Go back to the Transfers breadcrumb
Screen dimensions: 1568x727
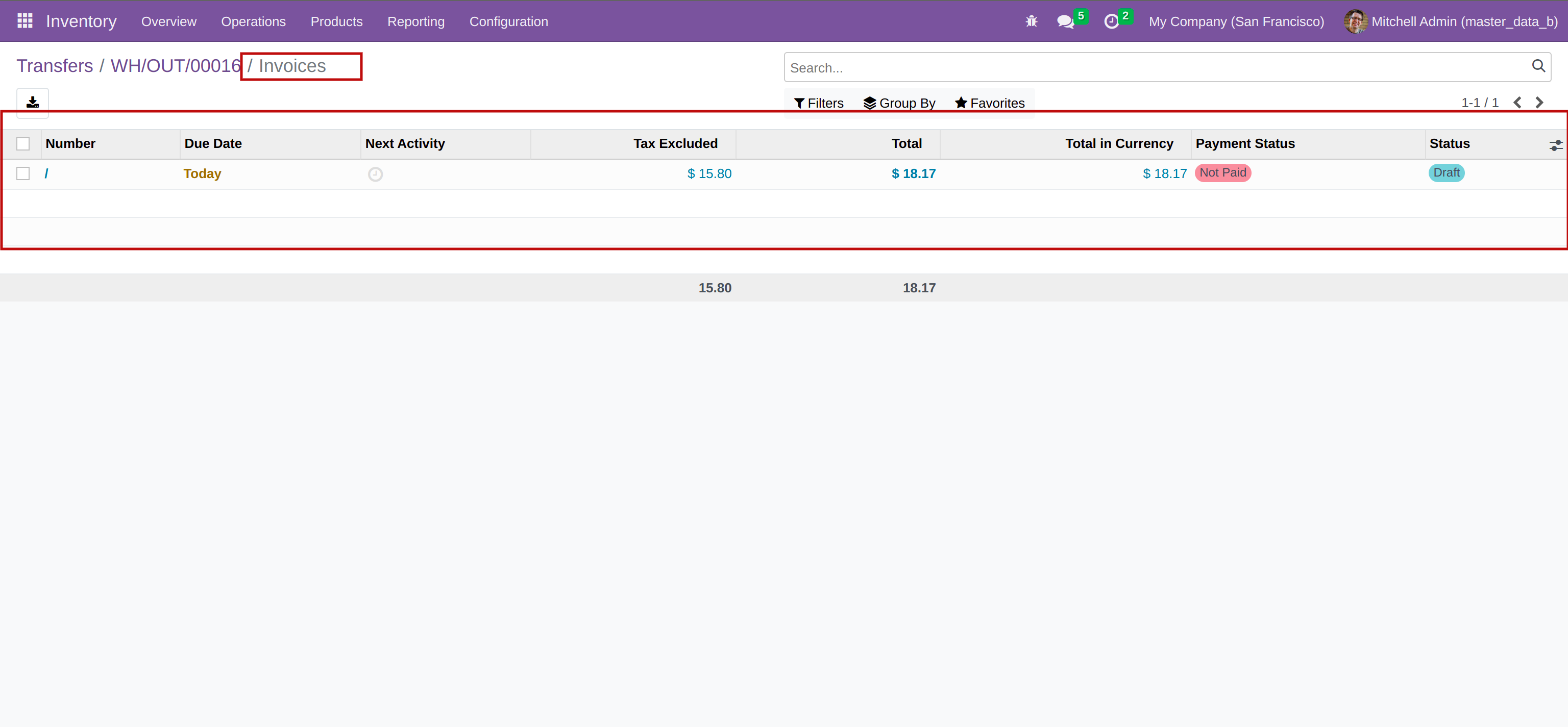tap(55, 66)
